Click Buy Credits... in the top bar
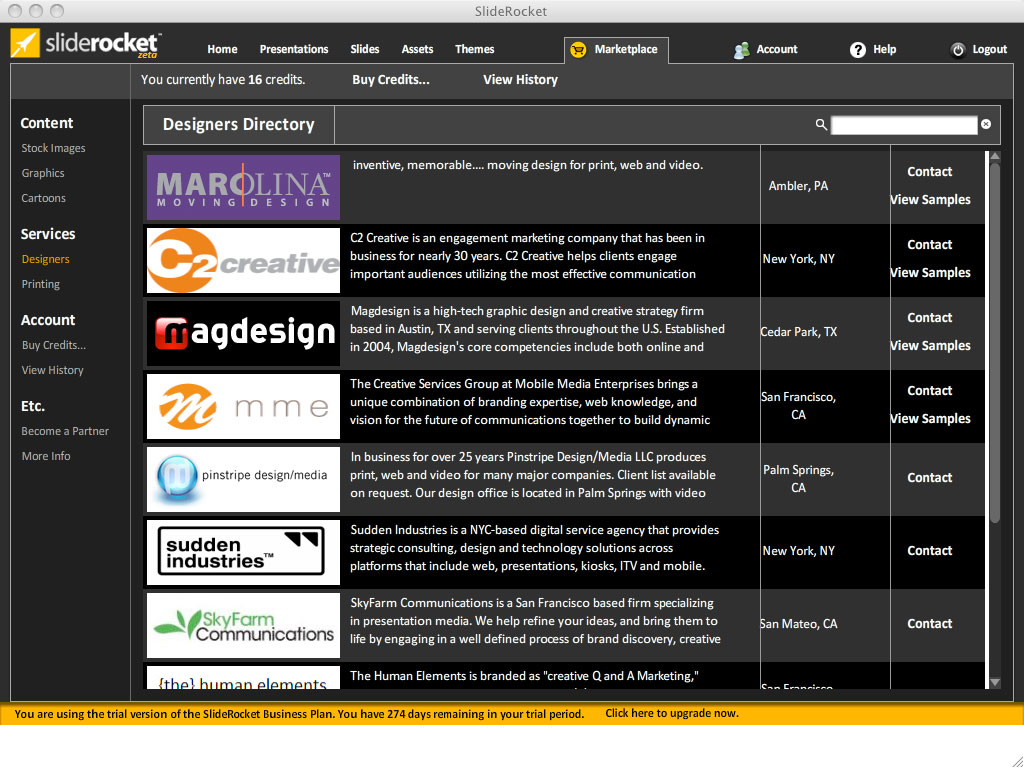 click(x=391, y=80)
